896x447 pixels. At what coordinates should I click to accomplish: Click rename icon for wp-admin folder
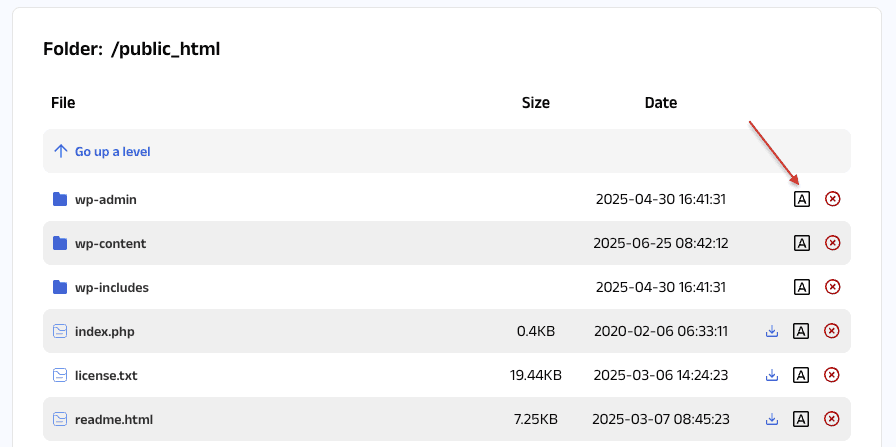click(x=801, y=199)
